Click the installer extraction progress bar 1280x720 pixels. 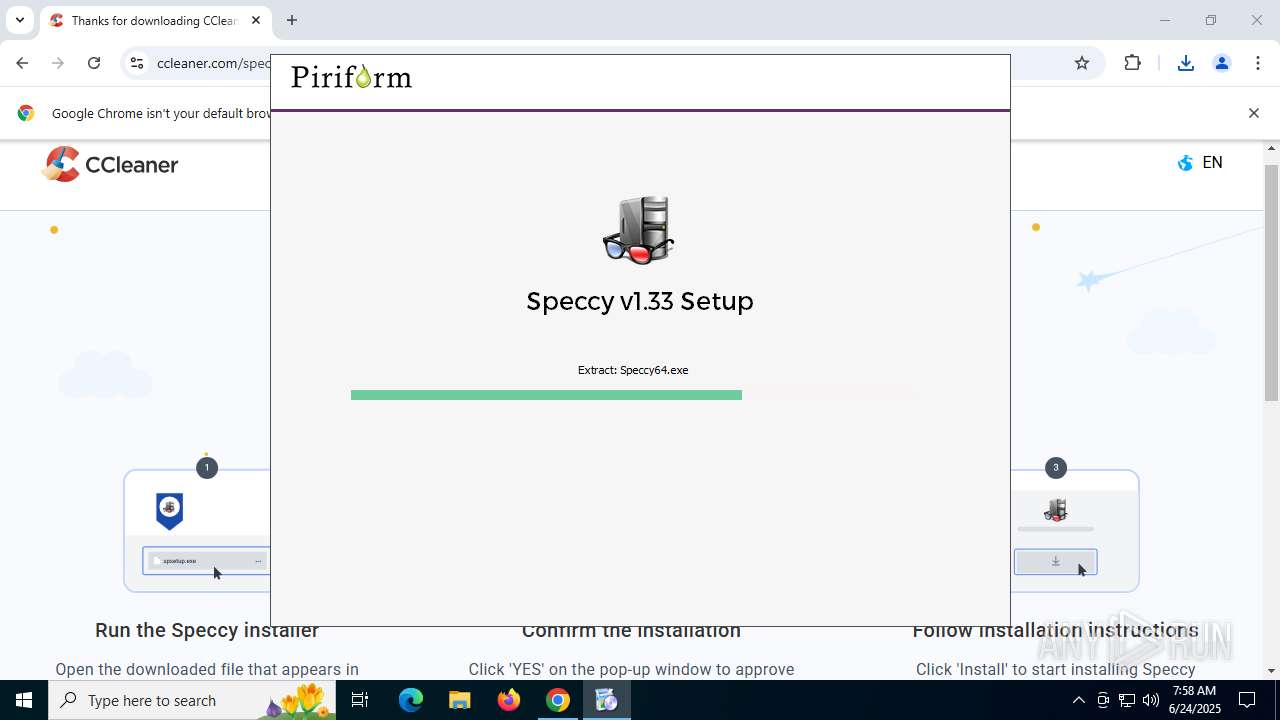635,395
